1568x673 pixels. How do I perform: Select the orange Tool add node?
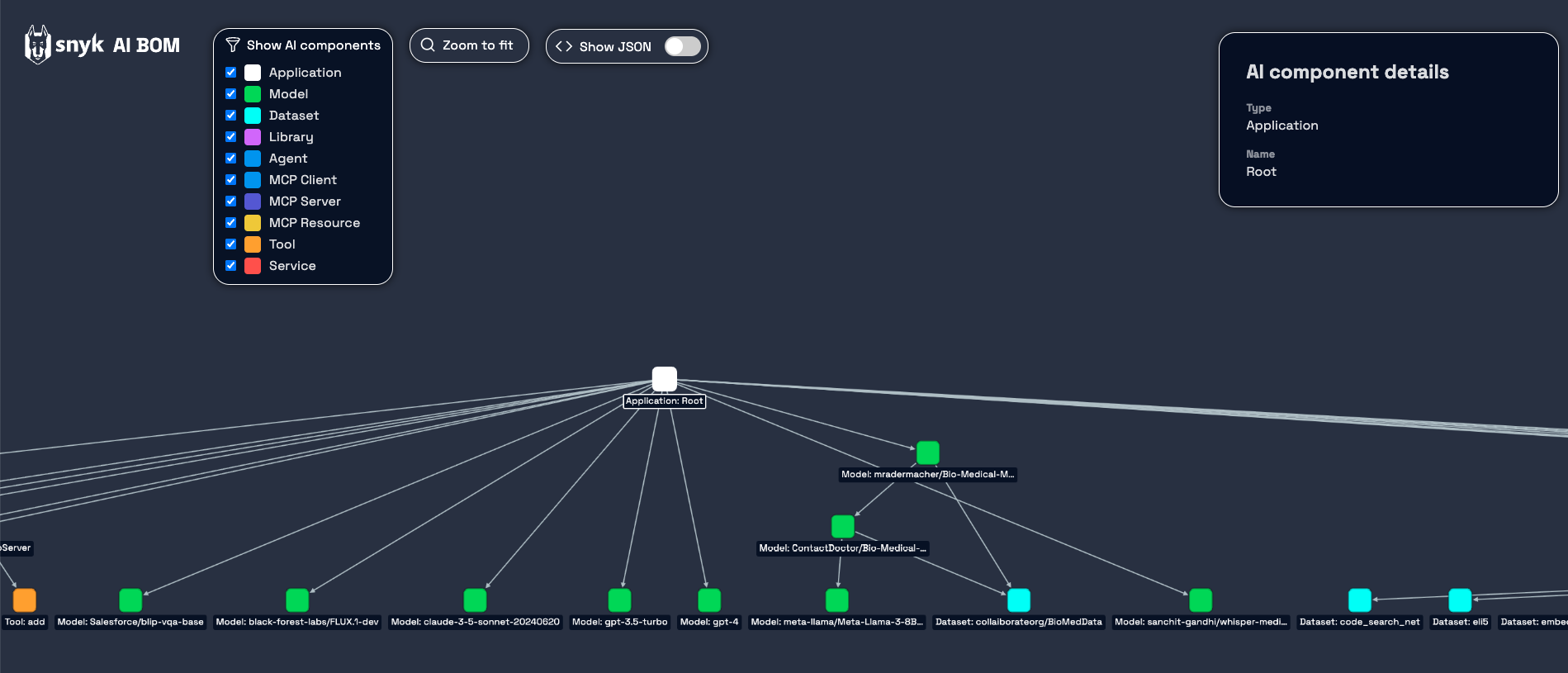coord(25,600)
